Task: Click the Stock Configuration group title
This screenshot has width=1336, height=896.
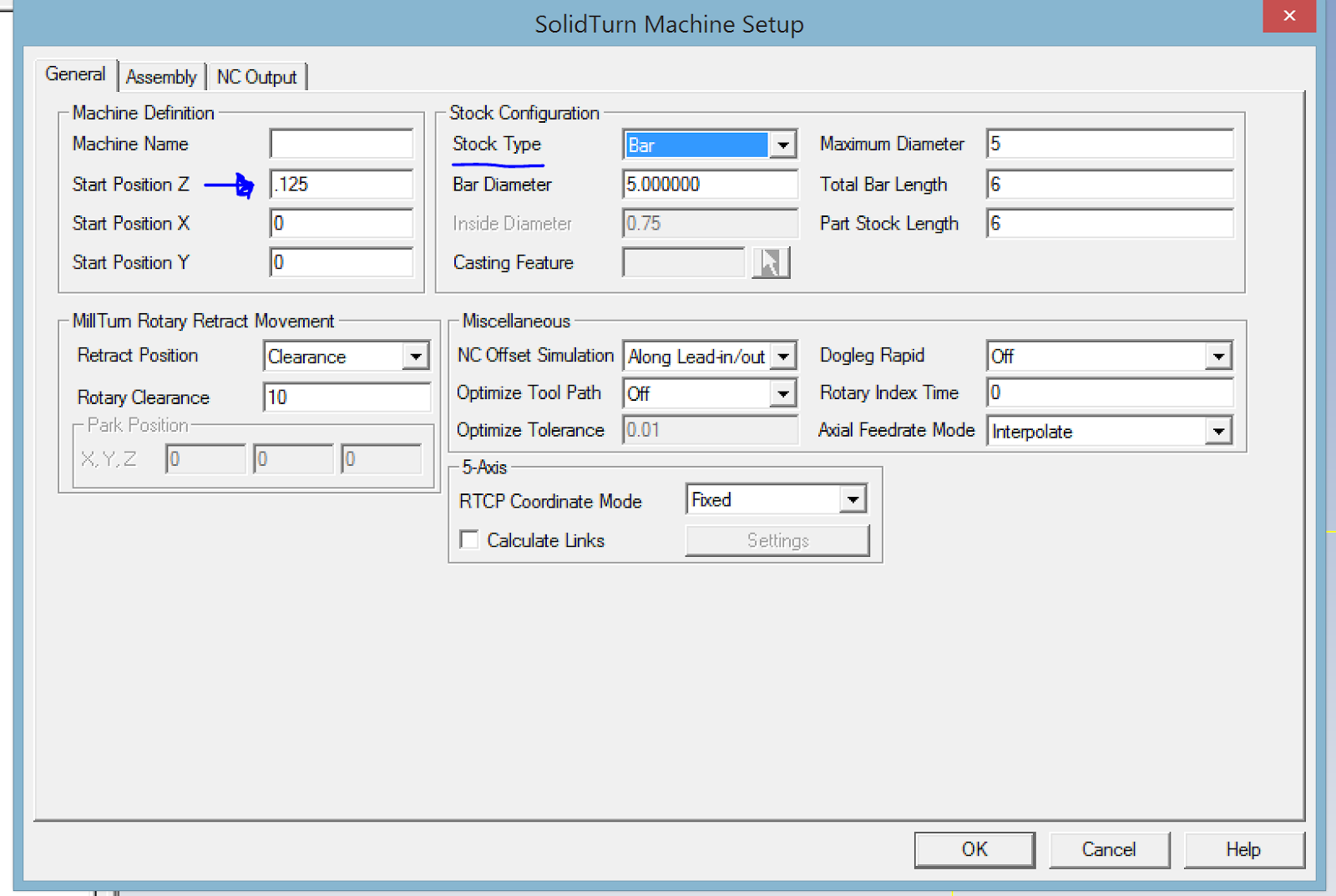Action: pos(524,113)
